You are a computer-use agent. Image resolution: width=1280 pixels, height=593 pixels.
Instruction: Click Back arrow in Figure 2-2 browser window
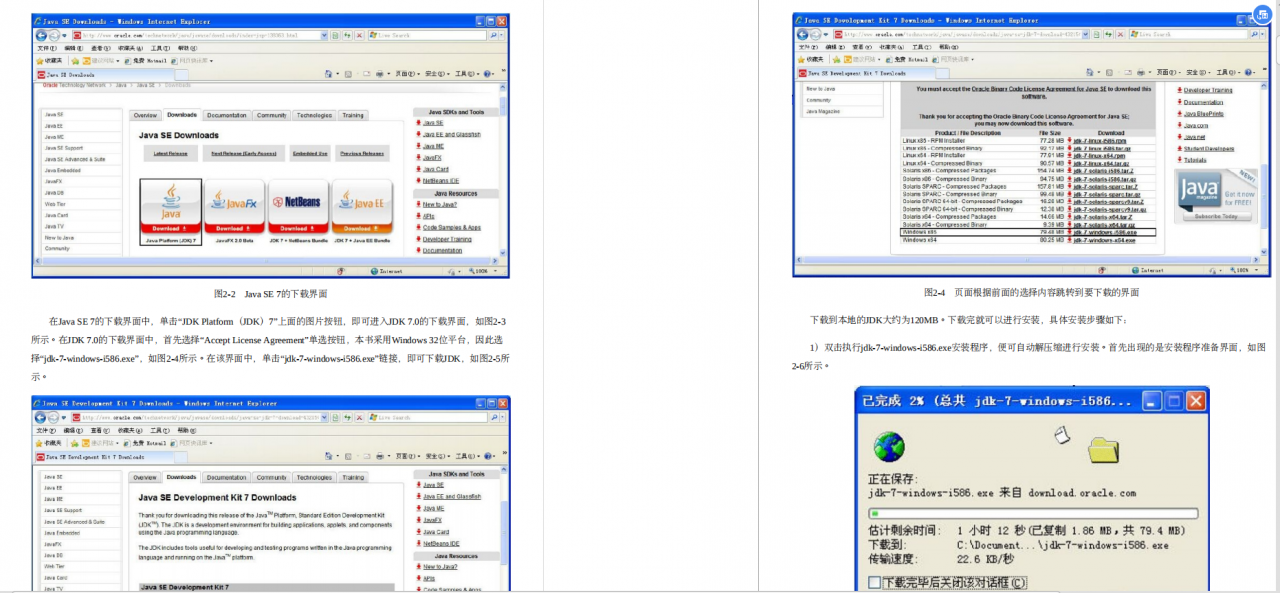(42, 35)
